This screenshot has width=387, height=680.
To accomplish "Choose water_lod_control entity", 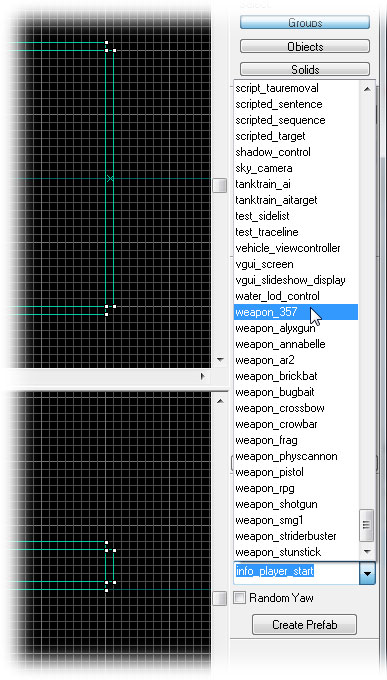I will 296,296.
